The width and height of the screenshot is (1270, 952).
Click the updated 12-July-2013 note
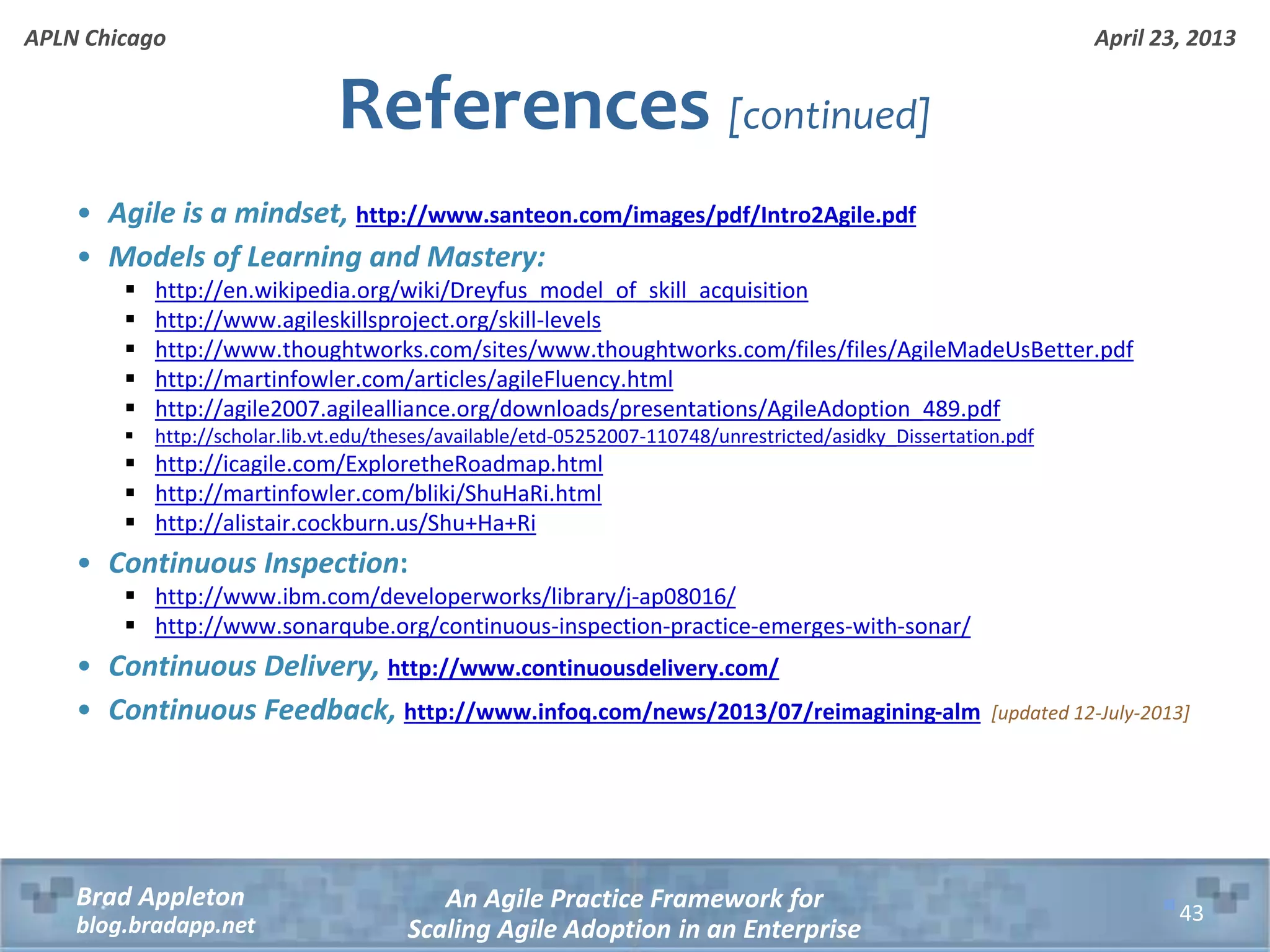(x=1090, y=713)
